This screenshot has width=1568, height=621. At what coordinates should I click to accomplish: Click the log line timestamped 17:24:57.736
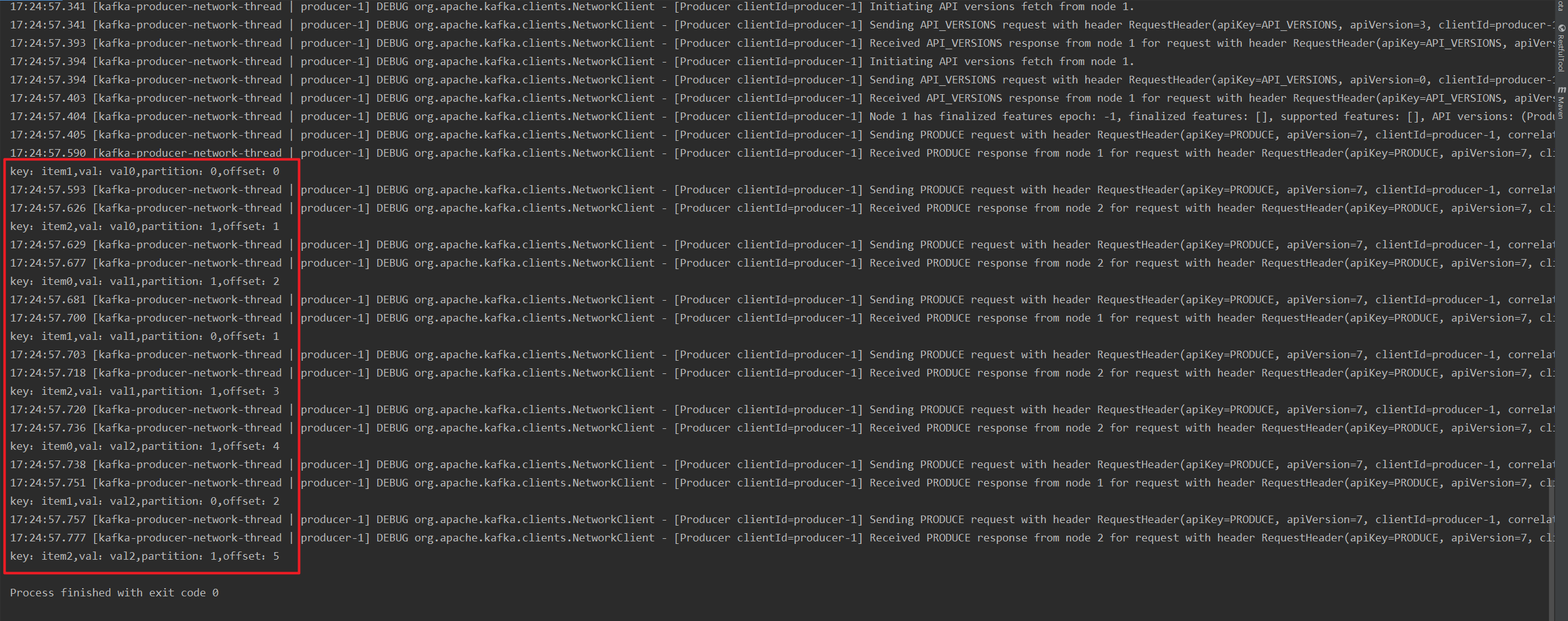pos(782,428)
